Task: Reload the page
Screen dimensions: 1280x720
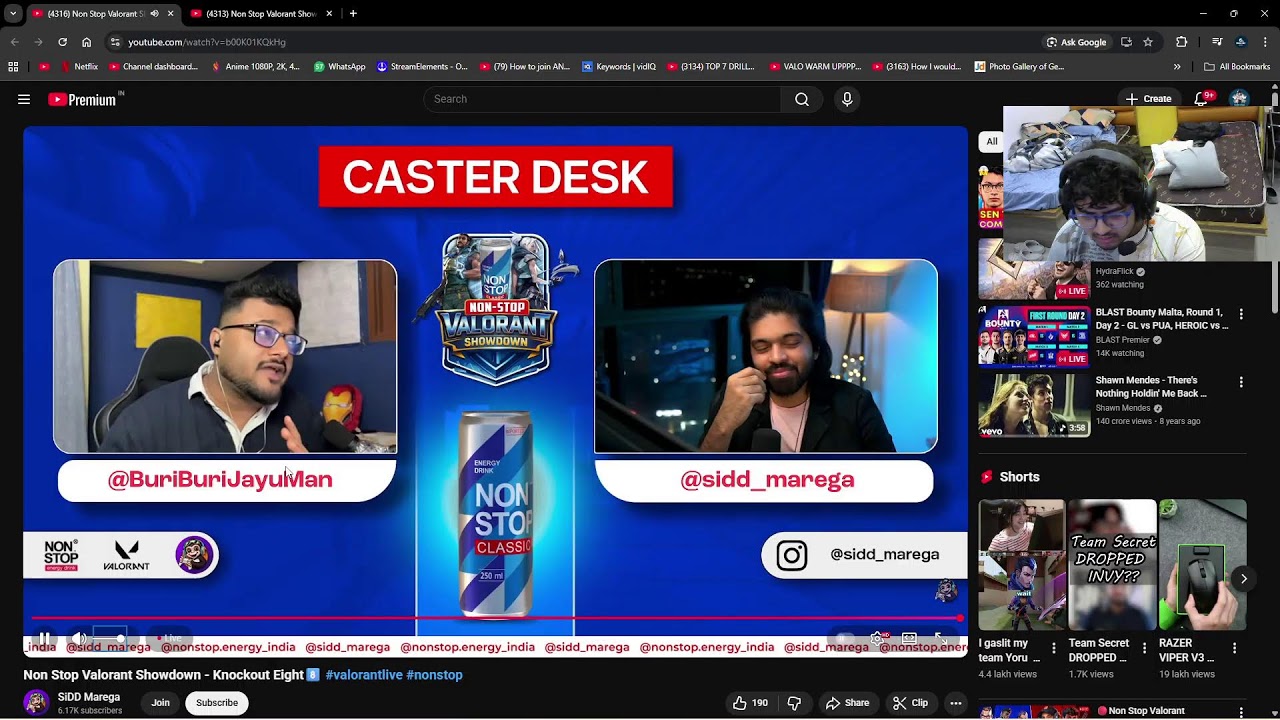Action: tap(62, 42)
